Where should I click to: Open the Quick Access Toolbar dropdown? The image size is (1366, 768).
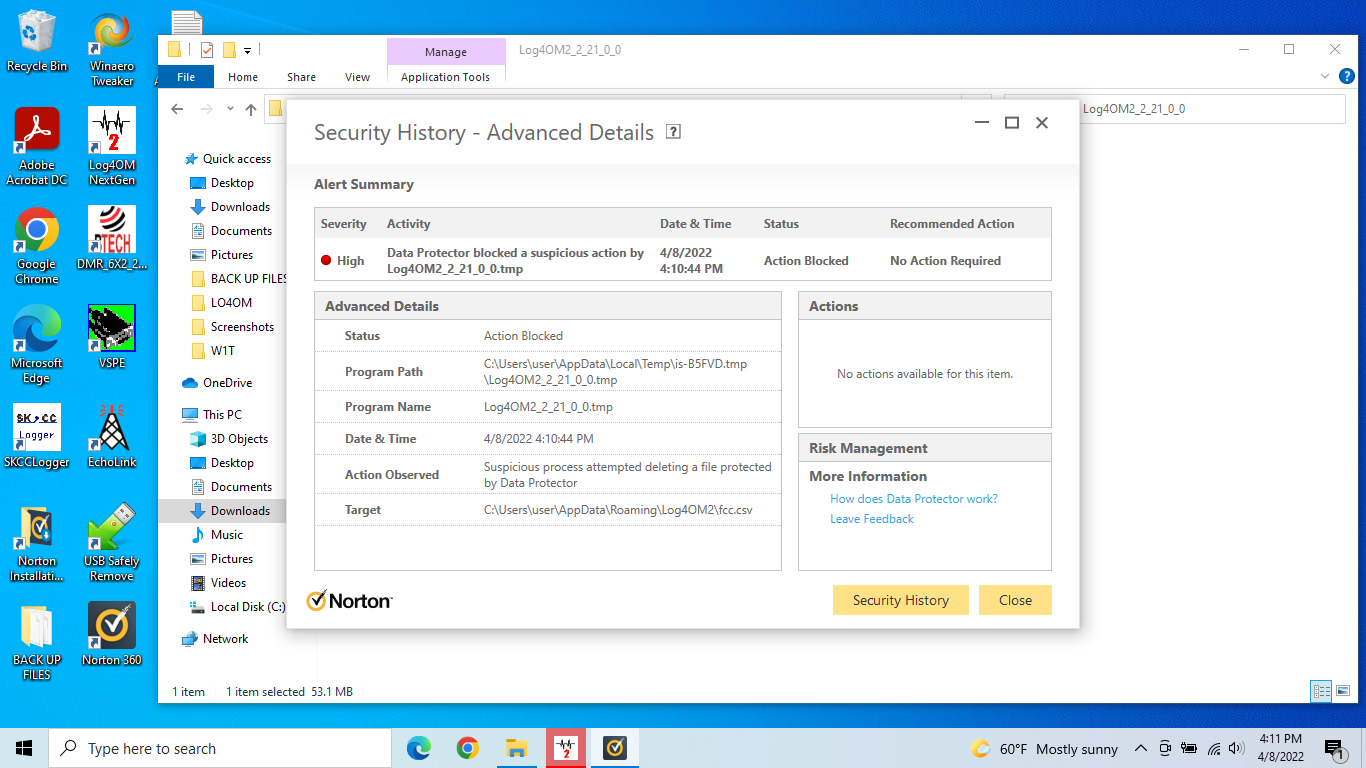pyautogui.click(x=247, y=50)
